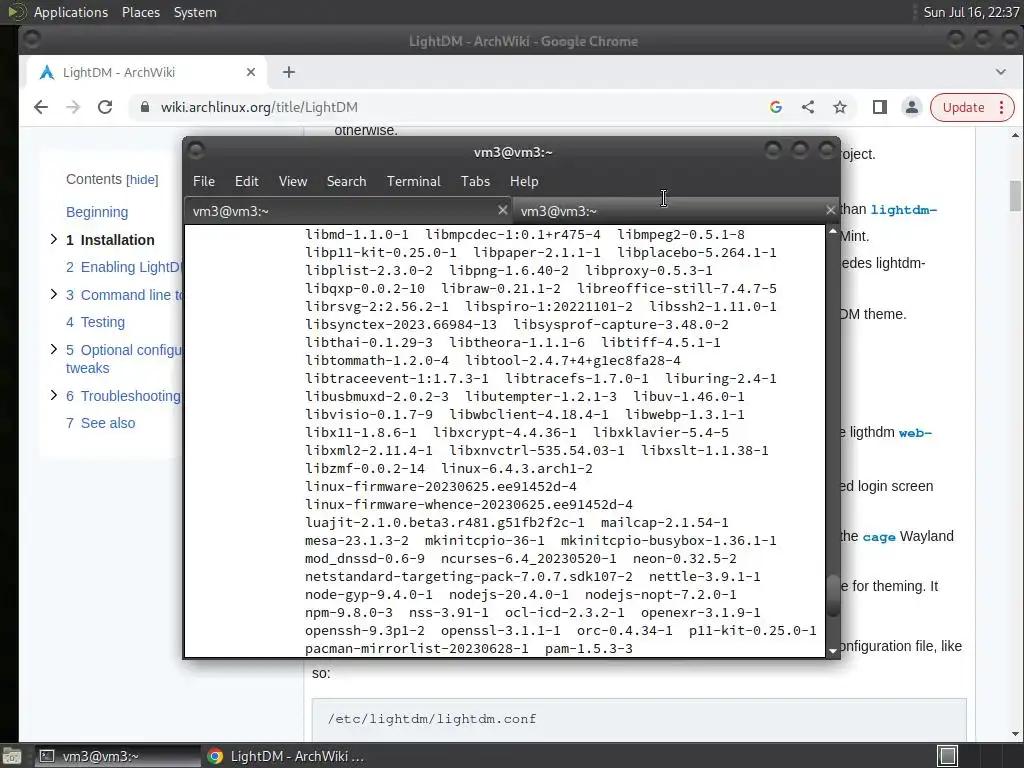Open the terminal Help menu
Screen dimensions: 1024x768
pyautogui.click(x=524, y=182)
